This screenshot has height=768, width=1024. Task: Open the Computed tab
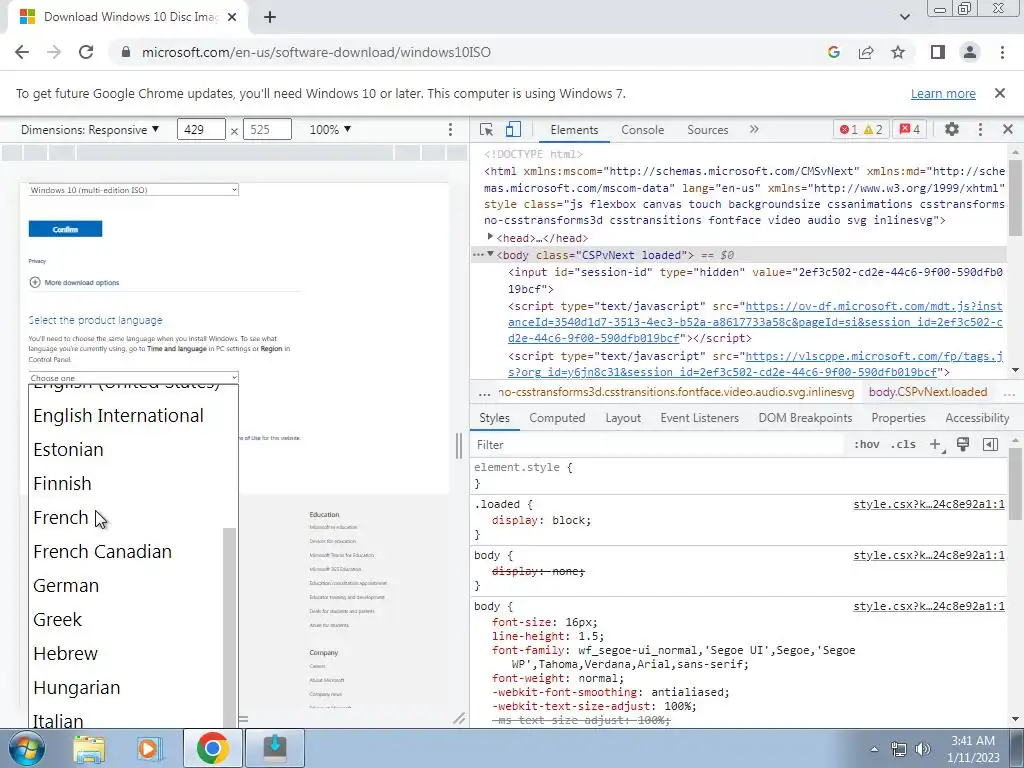pyautogui.click(x=557, y=418)
